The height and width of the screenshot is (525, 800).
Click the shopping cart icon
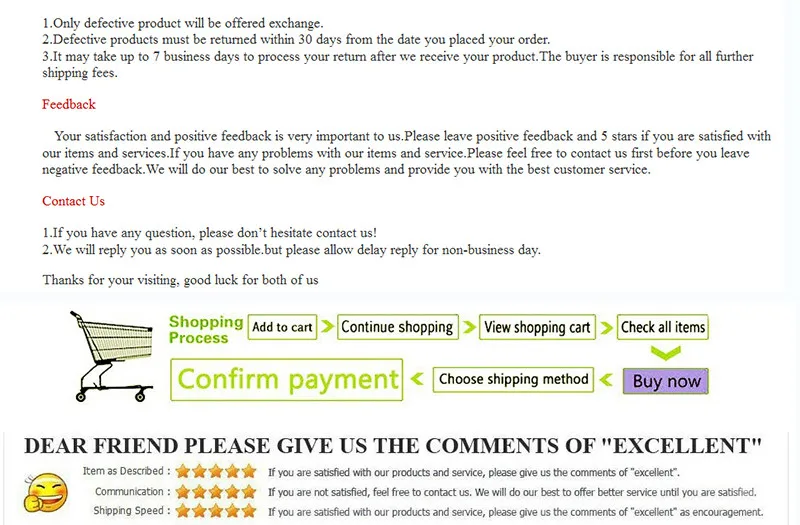[x=110, y=355]
